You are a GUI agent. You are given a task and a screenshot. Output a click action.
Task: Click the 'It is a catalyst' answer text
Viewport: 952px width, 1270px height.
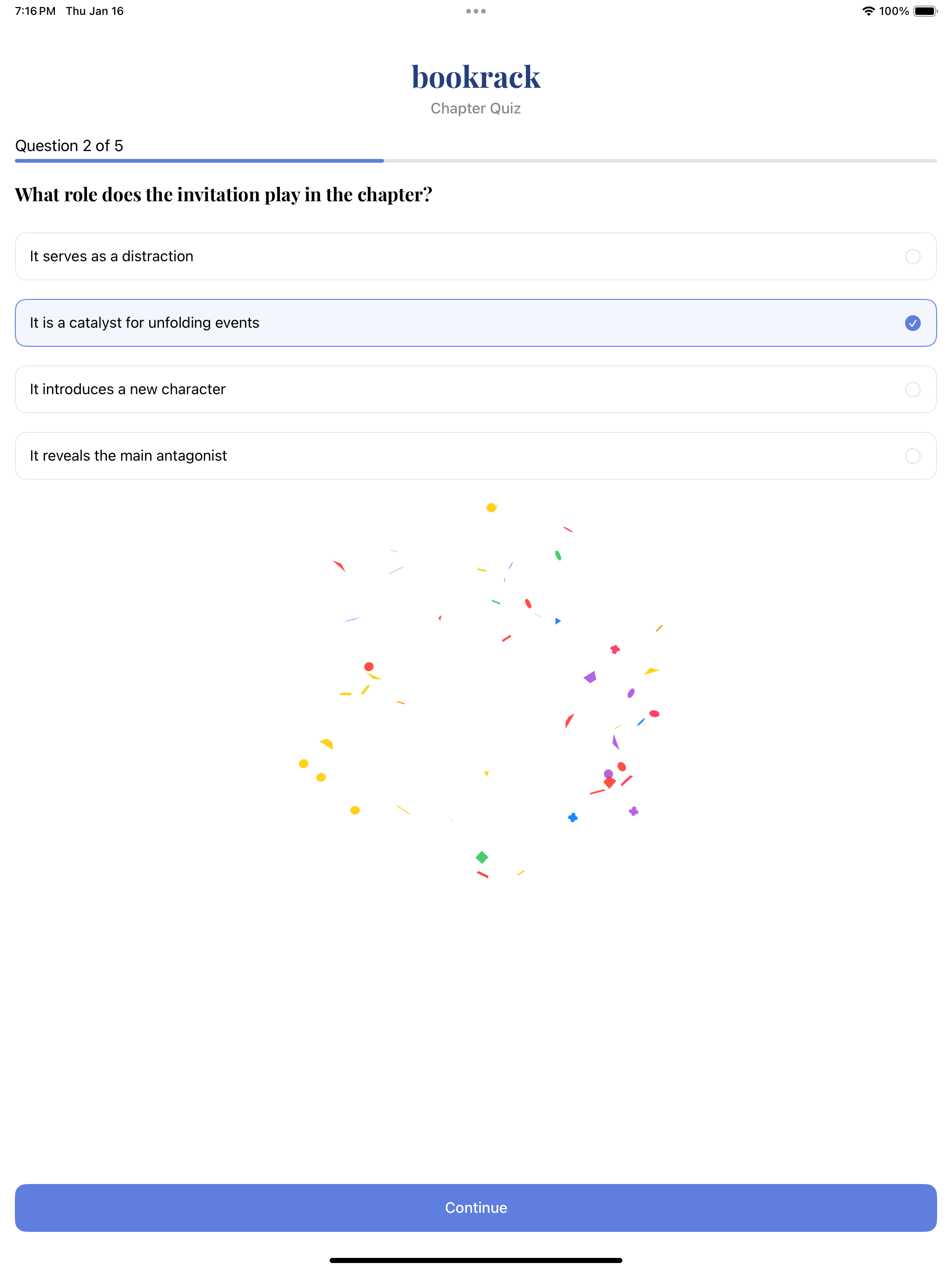pos(145,323)
